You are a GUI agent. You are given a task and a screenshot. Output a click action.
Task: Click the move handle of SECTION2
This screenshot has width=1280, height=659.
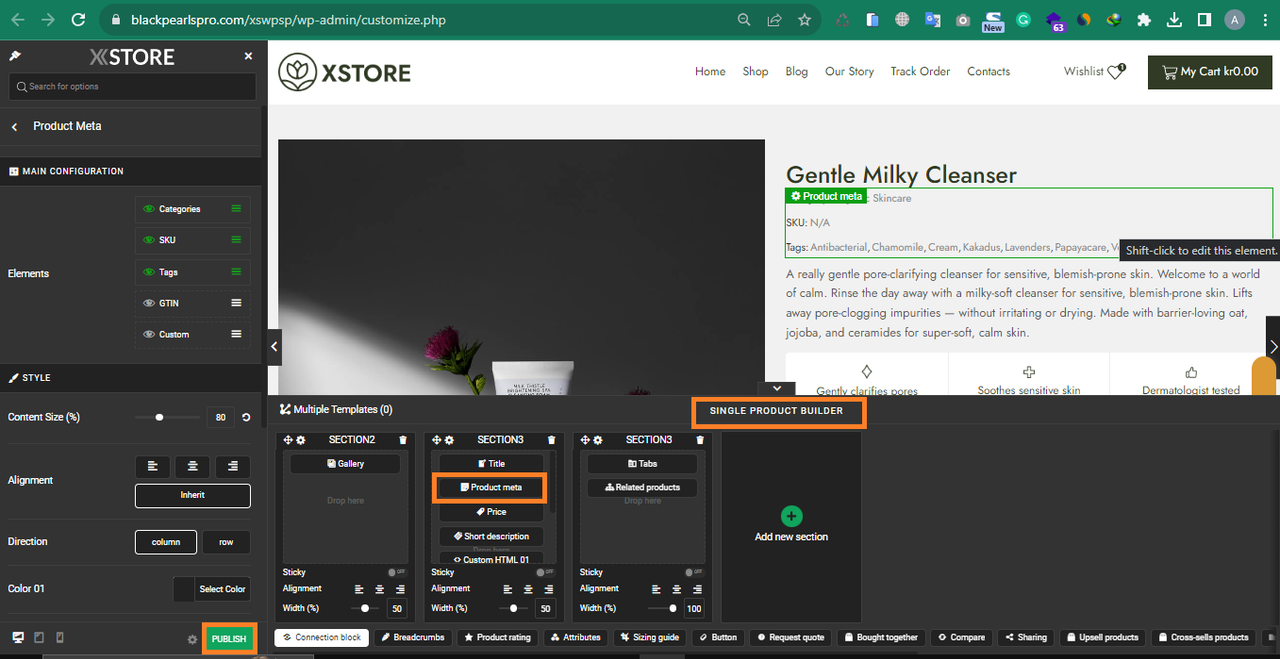click(x=288, y=440)
